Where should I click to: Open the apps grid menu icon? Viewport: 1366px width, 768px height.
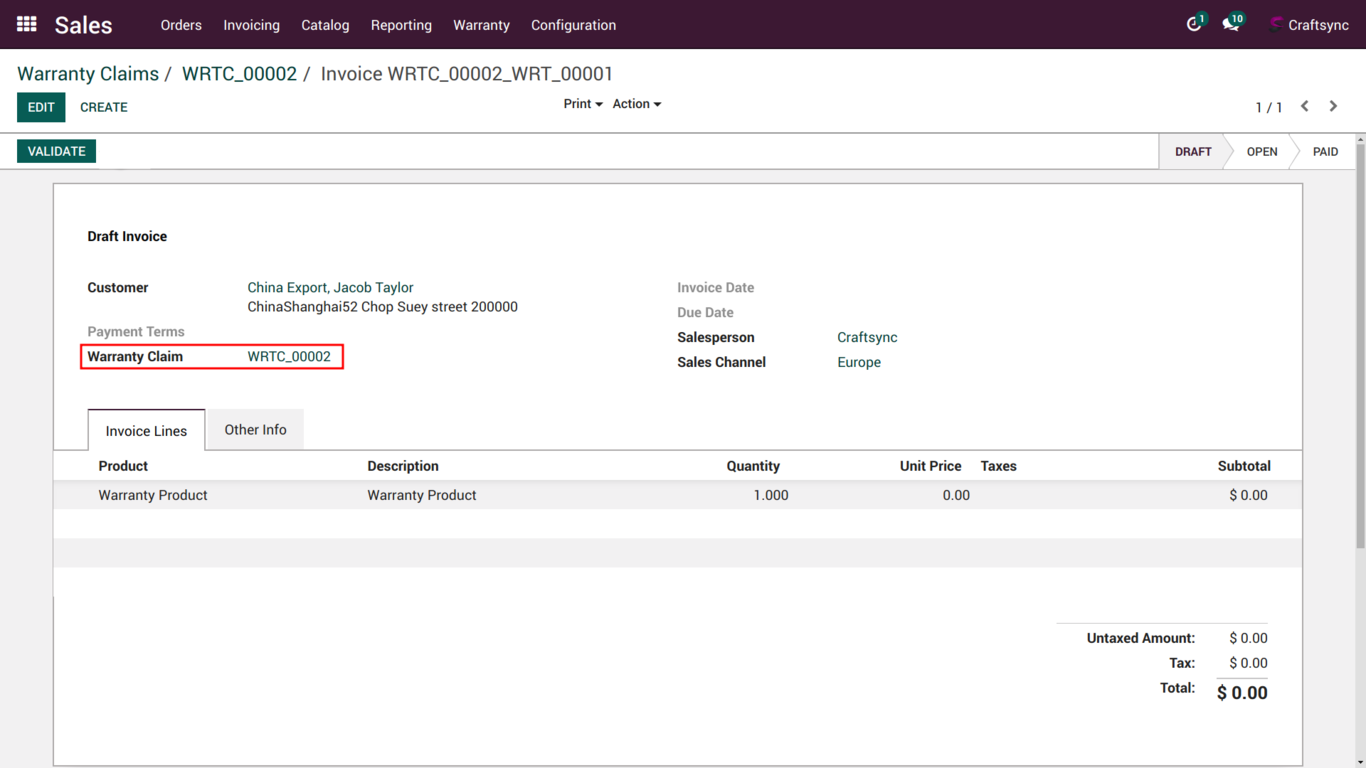tap(27, 24)
